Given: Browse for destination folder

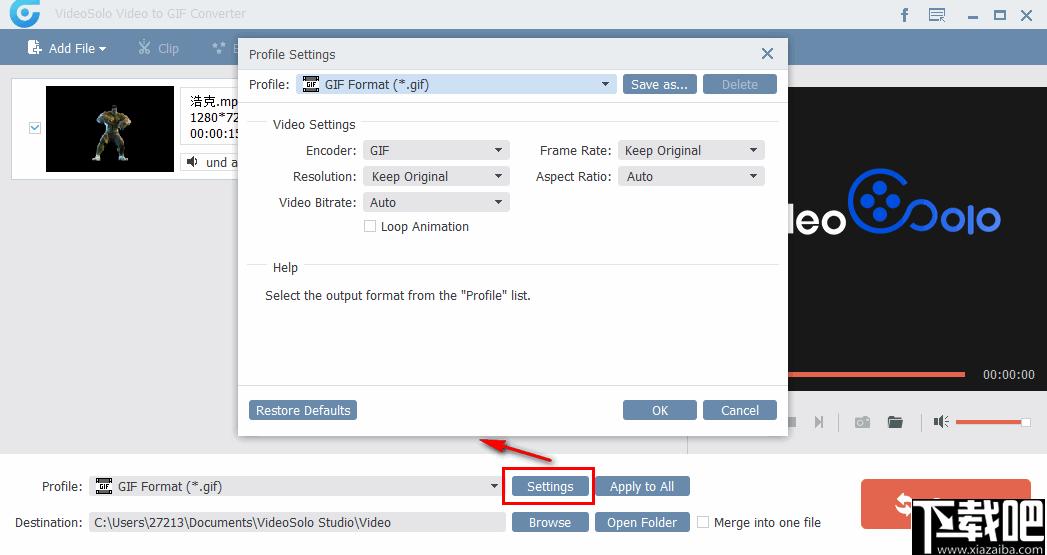Looking at the screenshot, I should pos(550,522).
